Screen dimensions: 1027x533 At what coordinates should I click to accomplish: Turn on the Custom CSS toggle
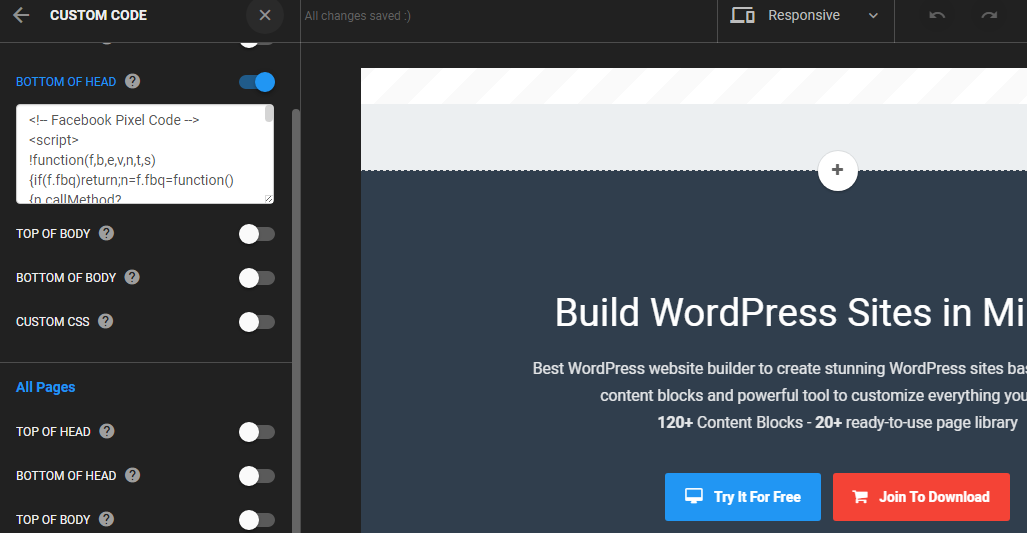[257, 322]
